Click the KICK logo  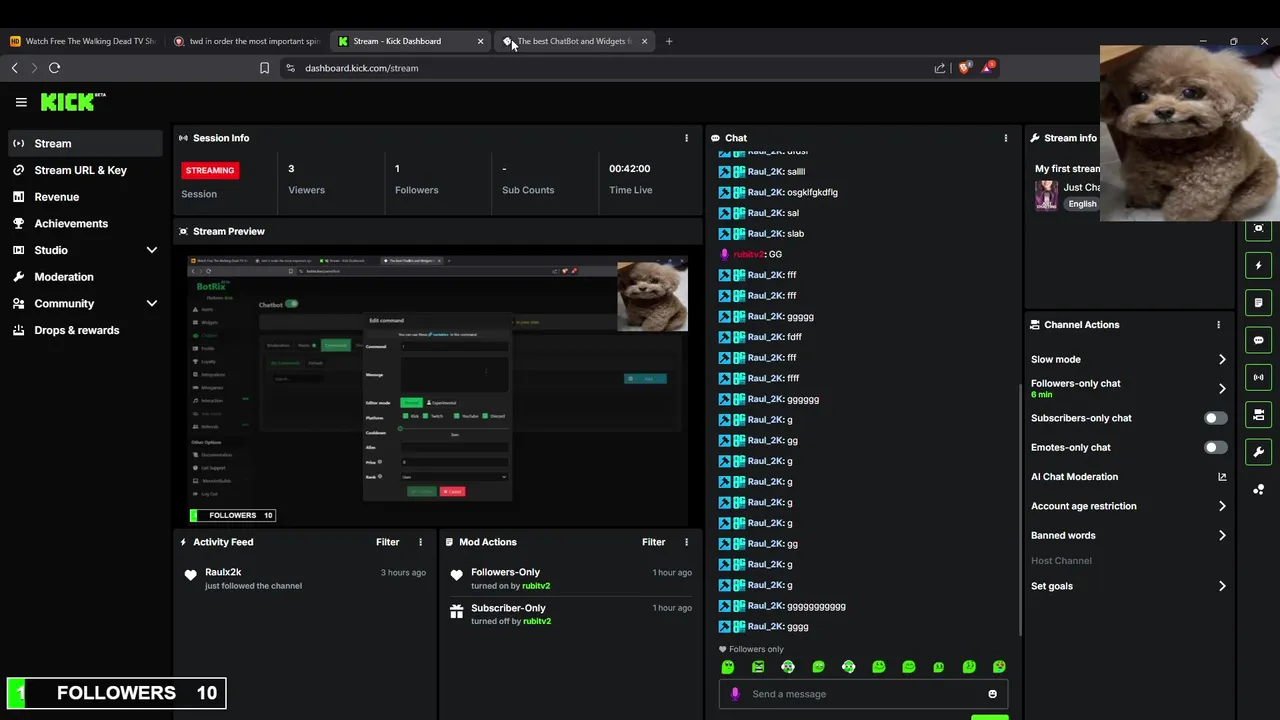(x=73, y=102)
